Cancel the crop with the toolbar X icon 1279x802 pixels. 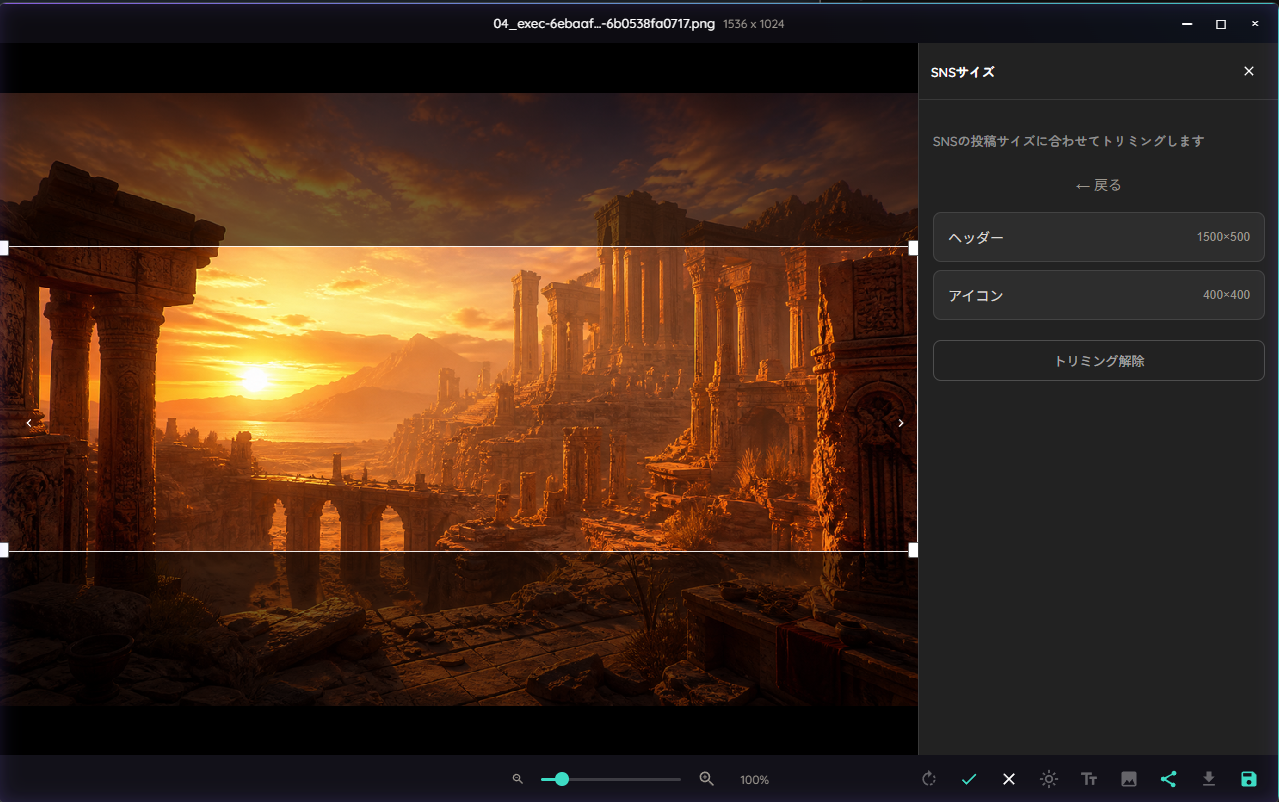point(1009,779)
